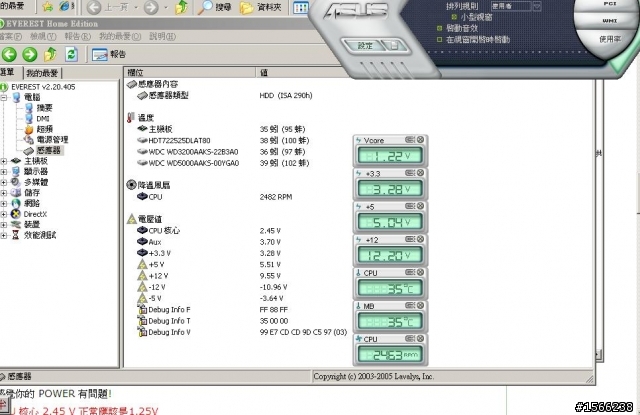Click ASUS 設定 settings button
Viewport: 640px width, 415px height.
(x=364, y=46)
